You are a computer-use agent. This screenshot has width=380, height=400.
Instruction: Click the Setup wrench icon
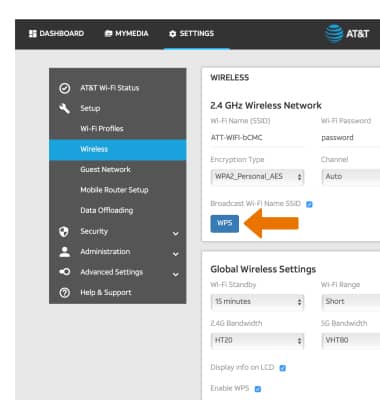coord(64,108)
